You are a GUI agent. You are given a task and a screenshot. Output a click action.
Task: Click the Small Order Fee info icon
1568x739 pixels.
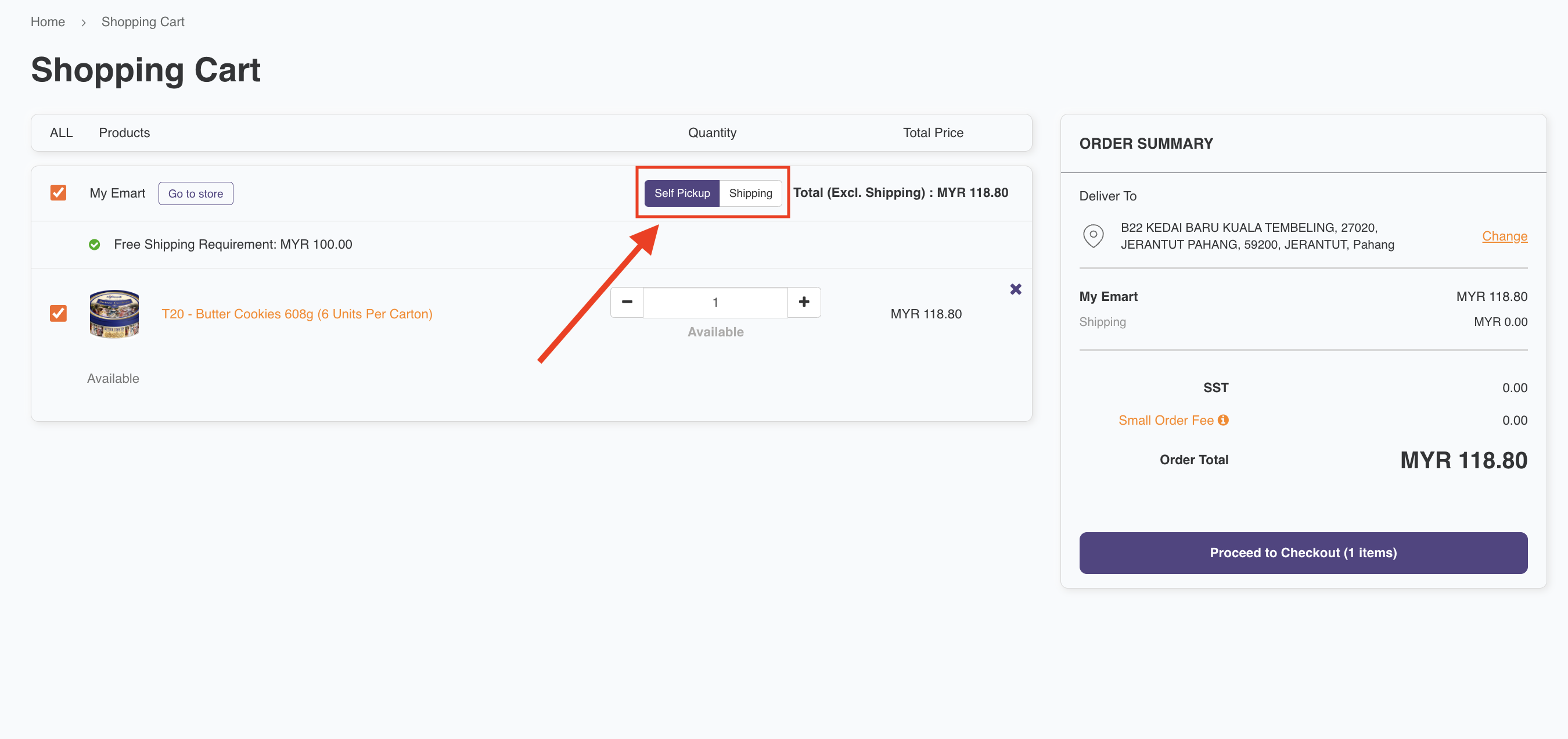click(x=1223, y=420)
